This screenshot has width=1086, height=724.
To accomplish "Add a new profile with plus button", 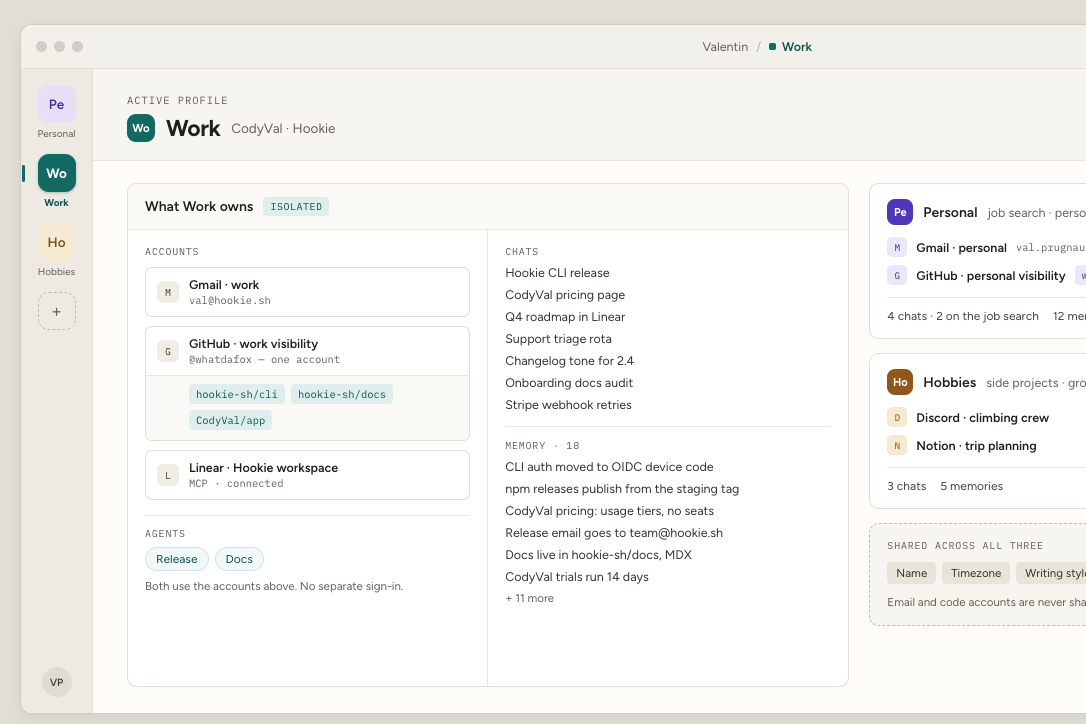I will coord(57,311).
